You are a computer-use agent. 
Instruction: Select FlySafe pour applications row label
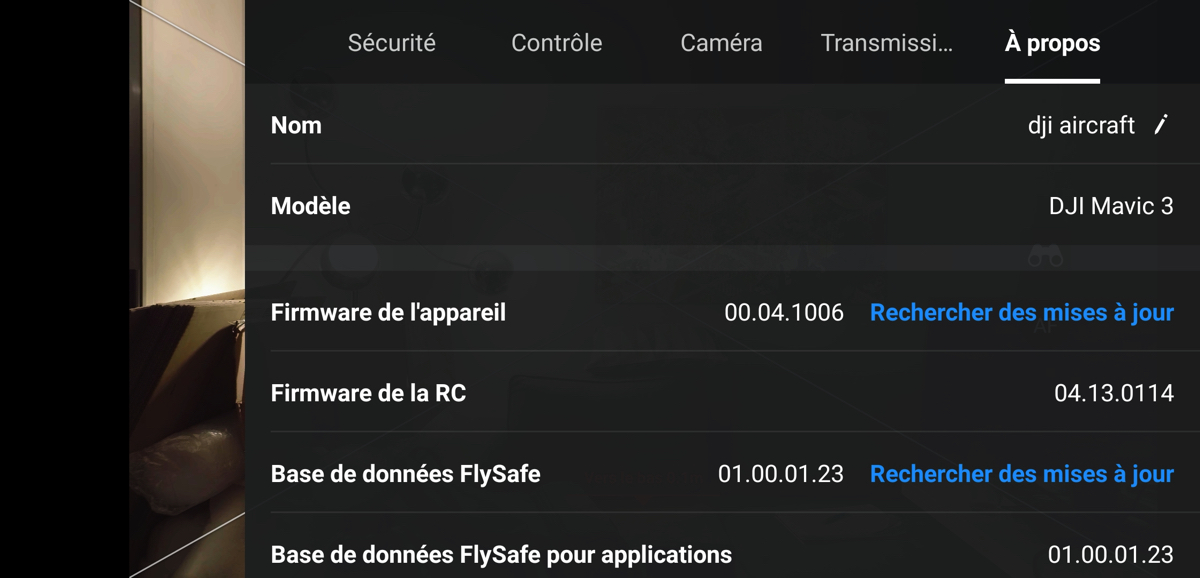tap(501, 554)
